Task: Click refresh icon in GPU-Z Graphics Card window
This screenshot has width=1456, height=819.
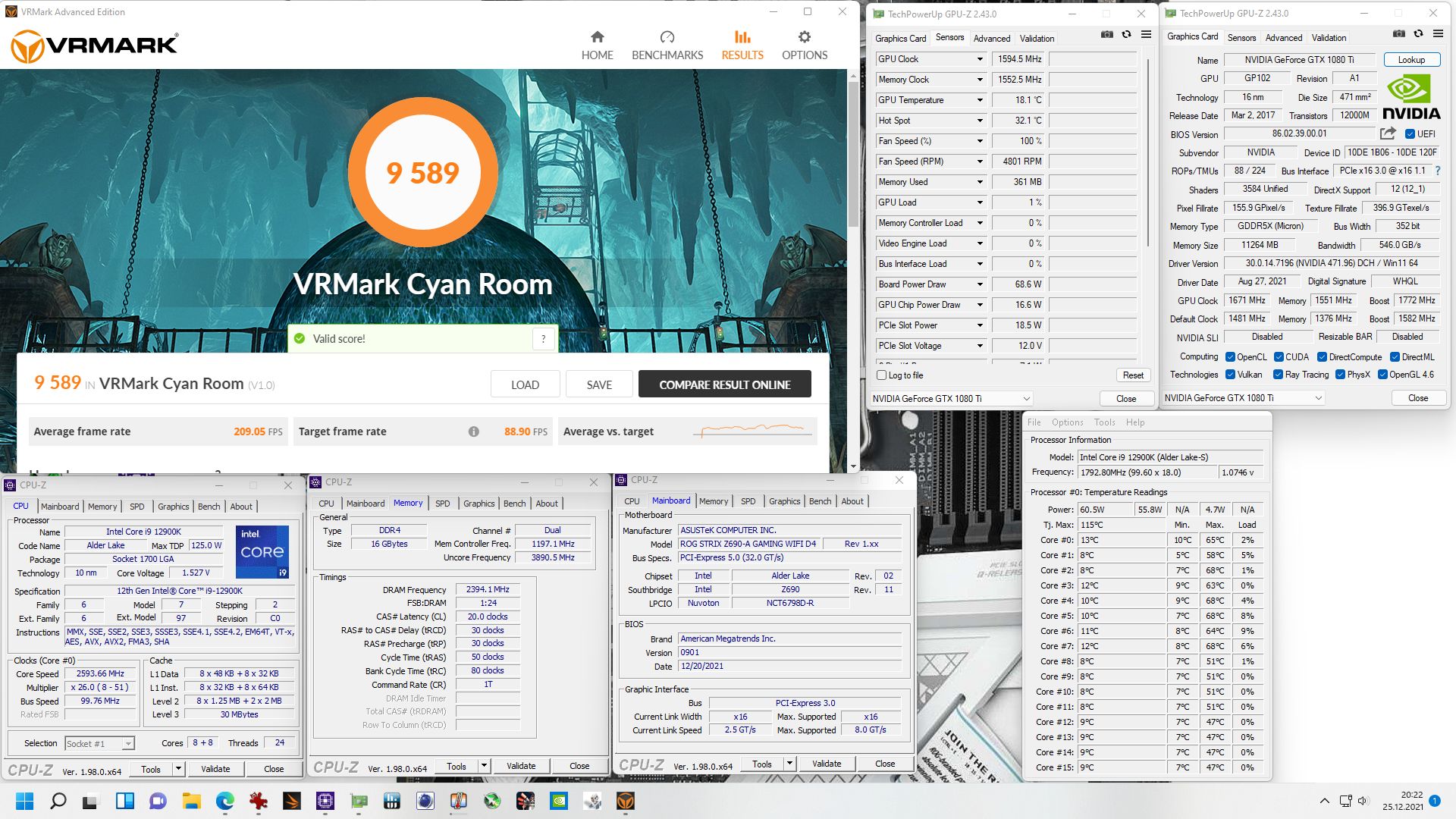Action: point(1419,34)
